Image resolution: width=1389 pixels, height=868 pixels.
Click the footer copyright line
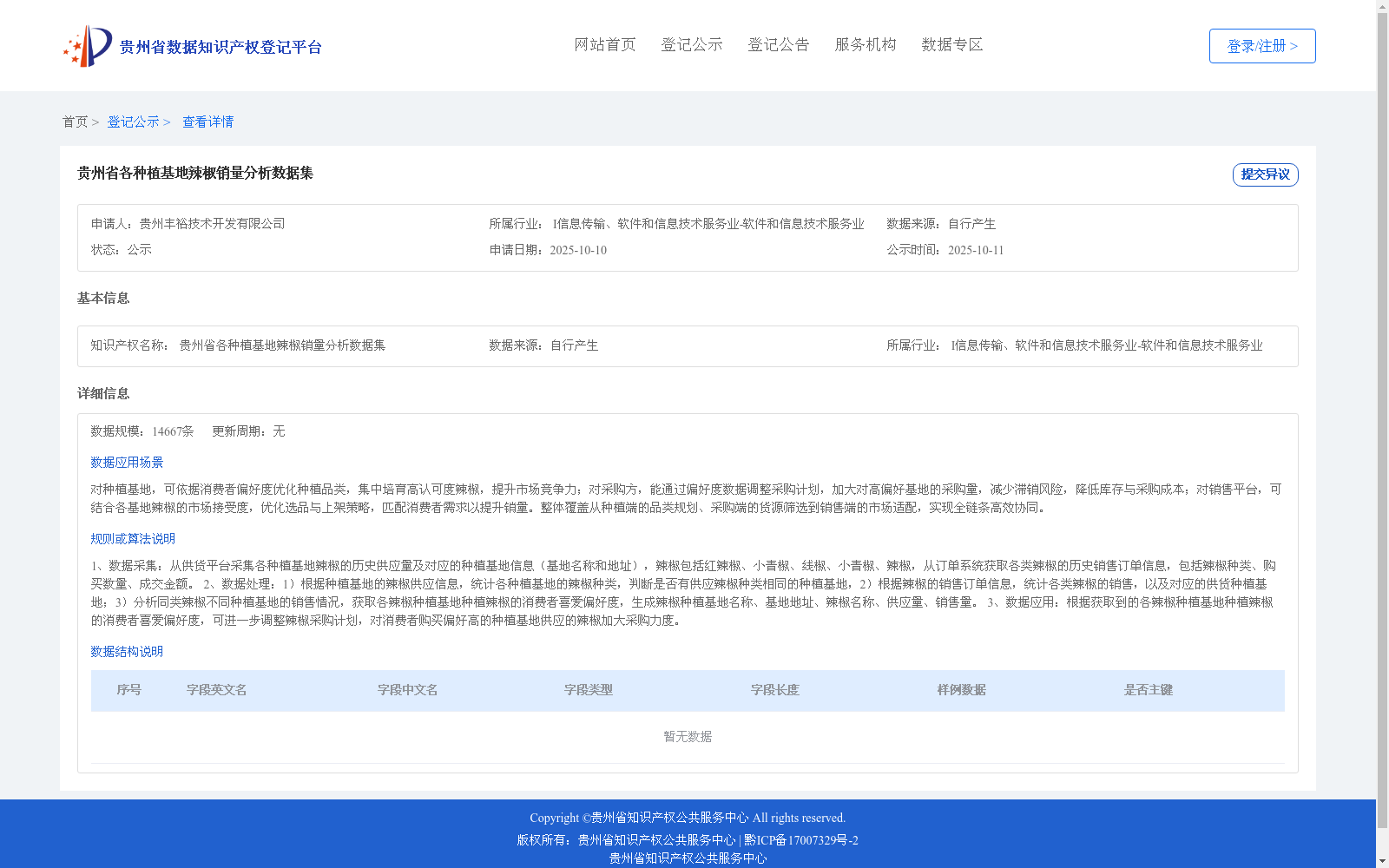688,818
